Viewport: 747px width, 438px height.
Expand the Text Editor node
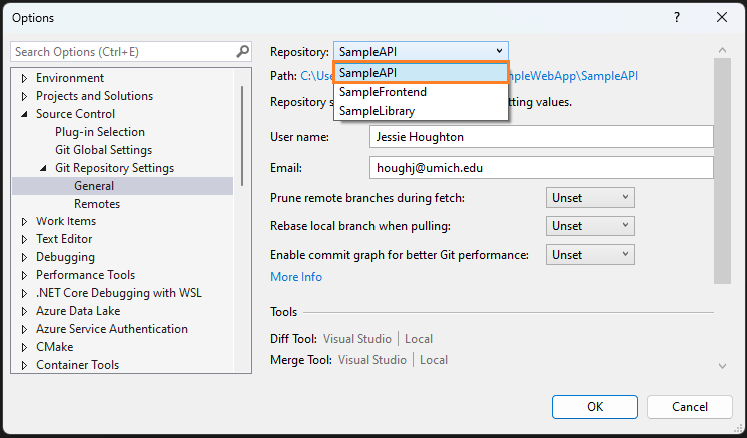coord(24,240)
